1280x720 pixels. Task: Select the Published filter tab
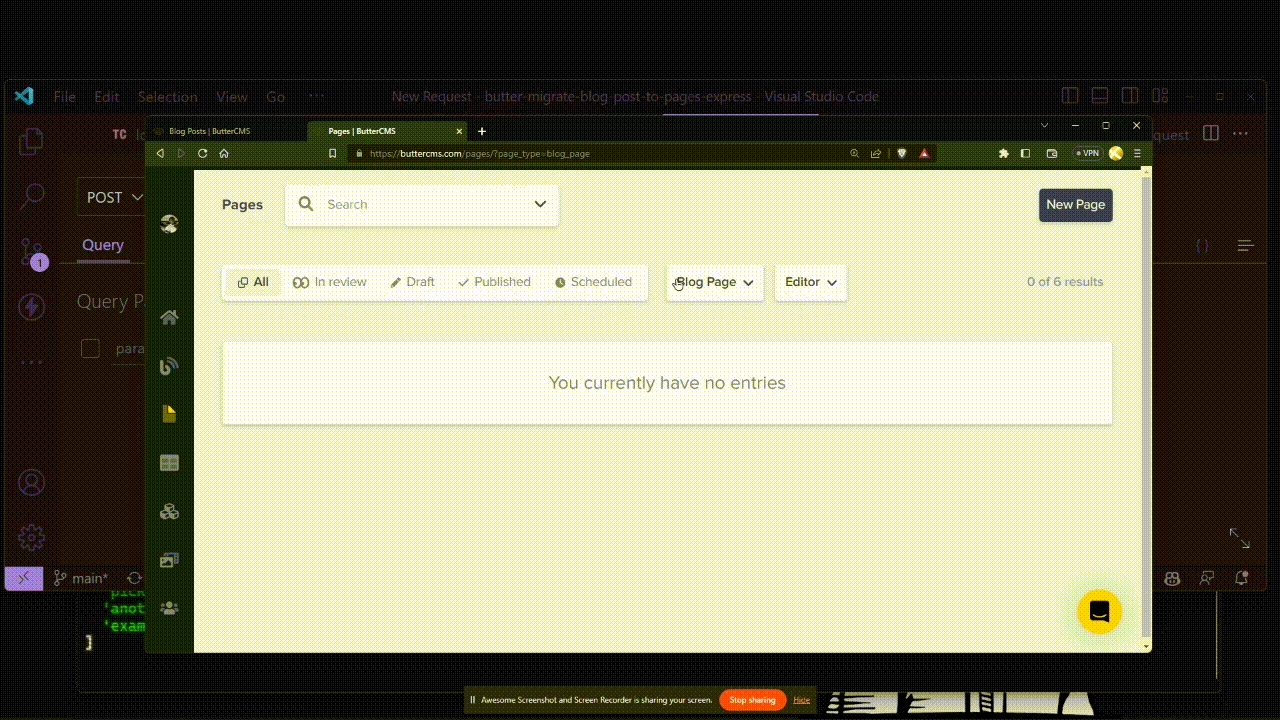494,282
